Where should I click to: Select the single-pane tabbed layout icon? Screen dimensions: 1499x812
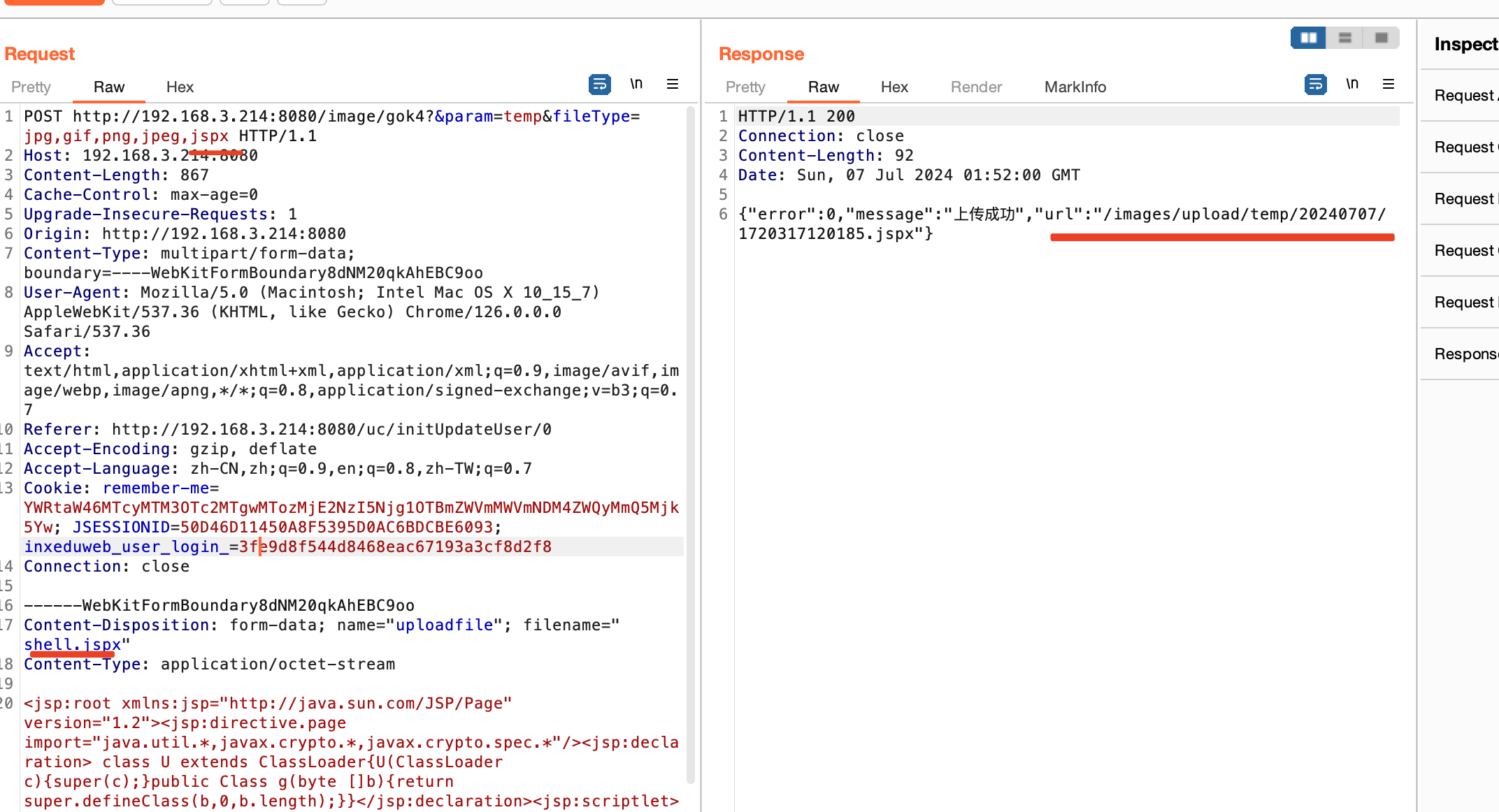(1381, 38)
